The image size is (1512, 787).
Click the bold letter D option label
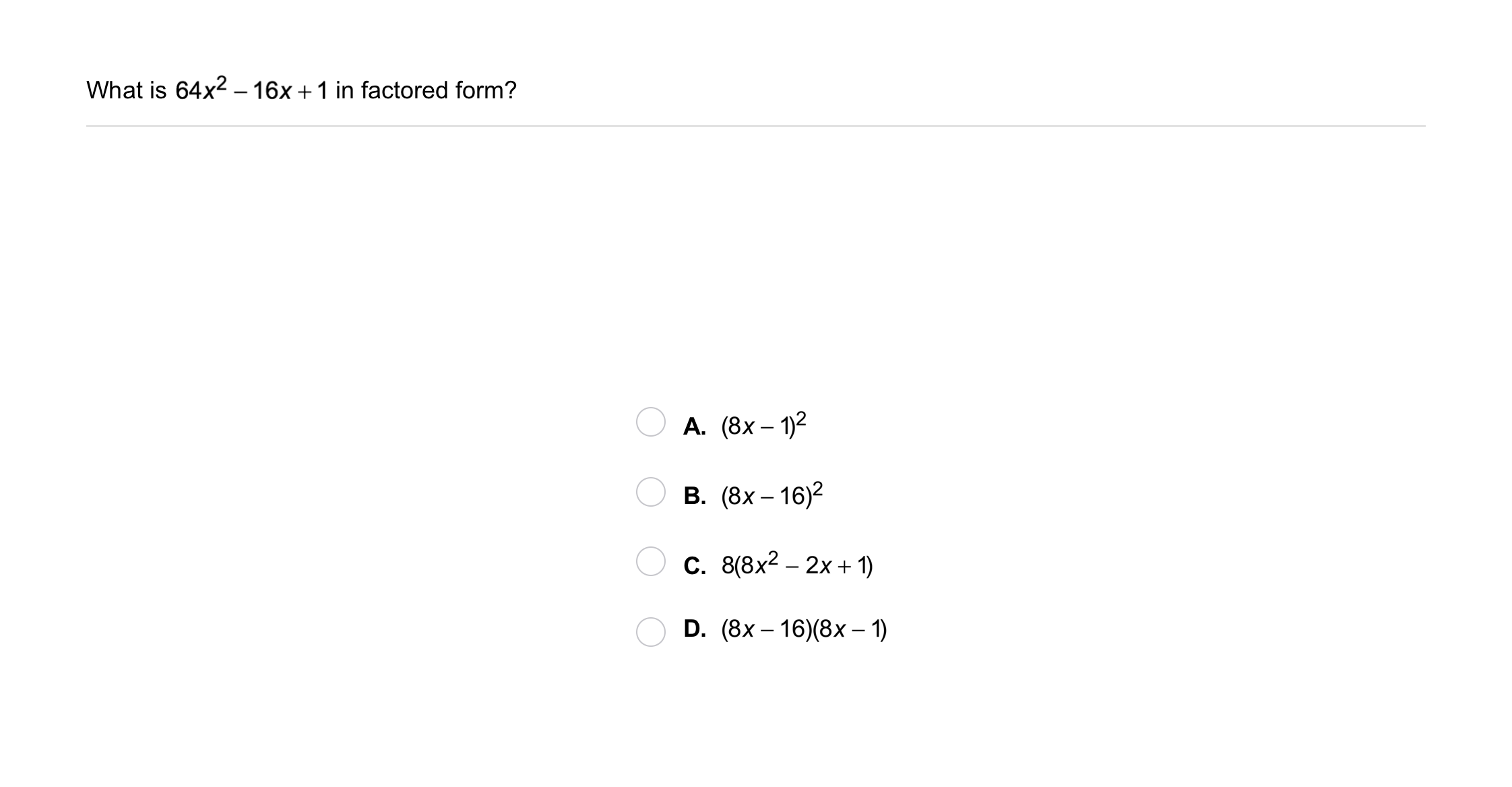(694, 629)
